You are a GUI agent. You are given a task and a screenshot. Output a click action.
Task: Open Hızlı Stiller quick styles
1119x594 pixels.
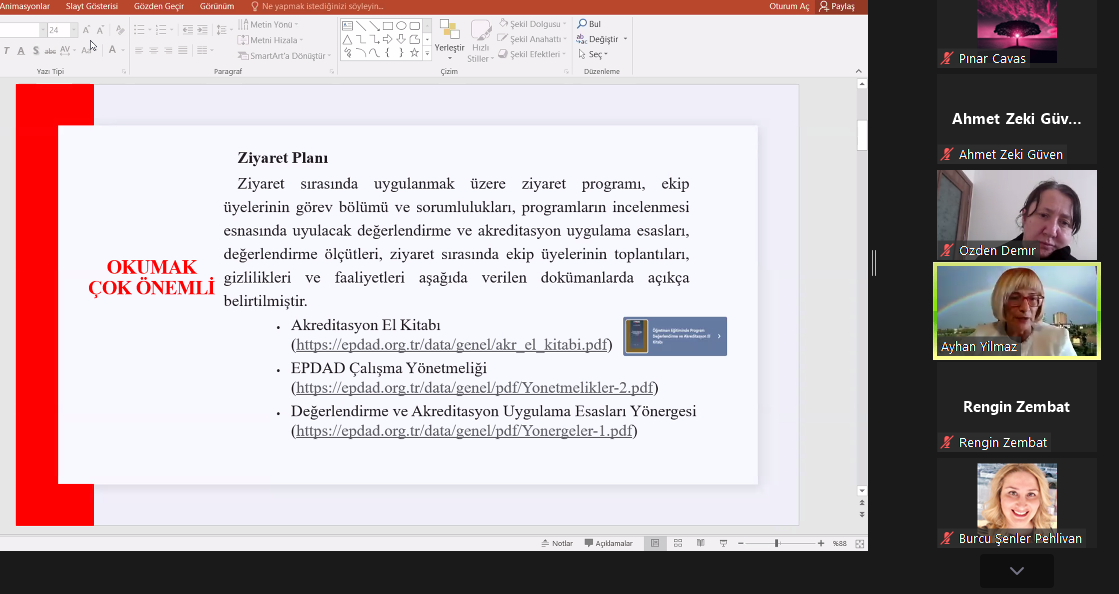480,40
